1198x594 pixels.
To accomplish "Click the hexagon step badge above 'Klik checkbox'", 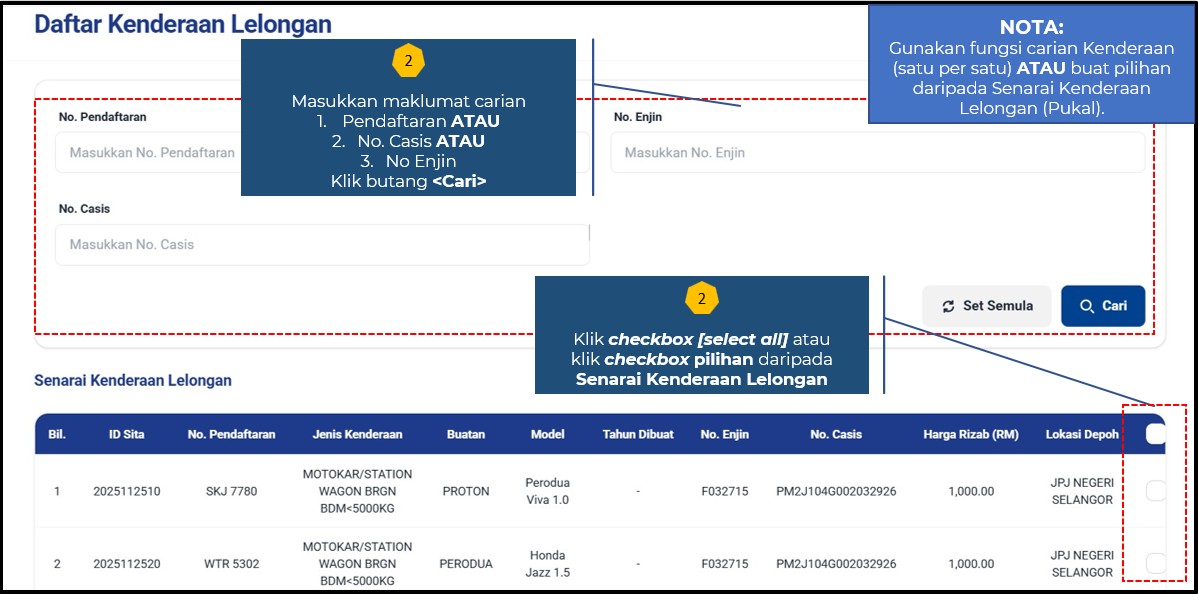I will pos(701,298).
